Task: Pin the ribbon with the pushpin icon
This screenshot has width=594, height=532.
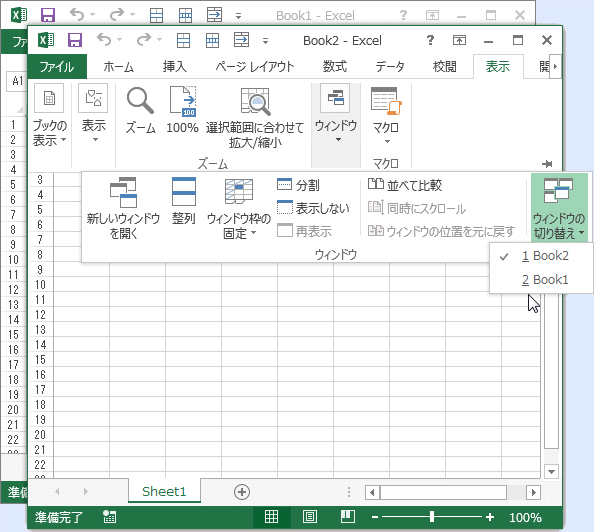Action: (547, 164)
